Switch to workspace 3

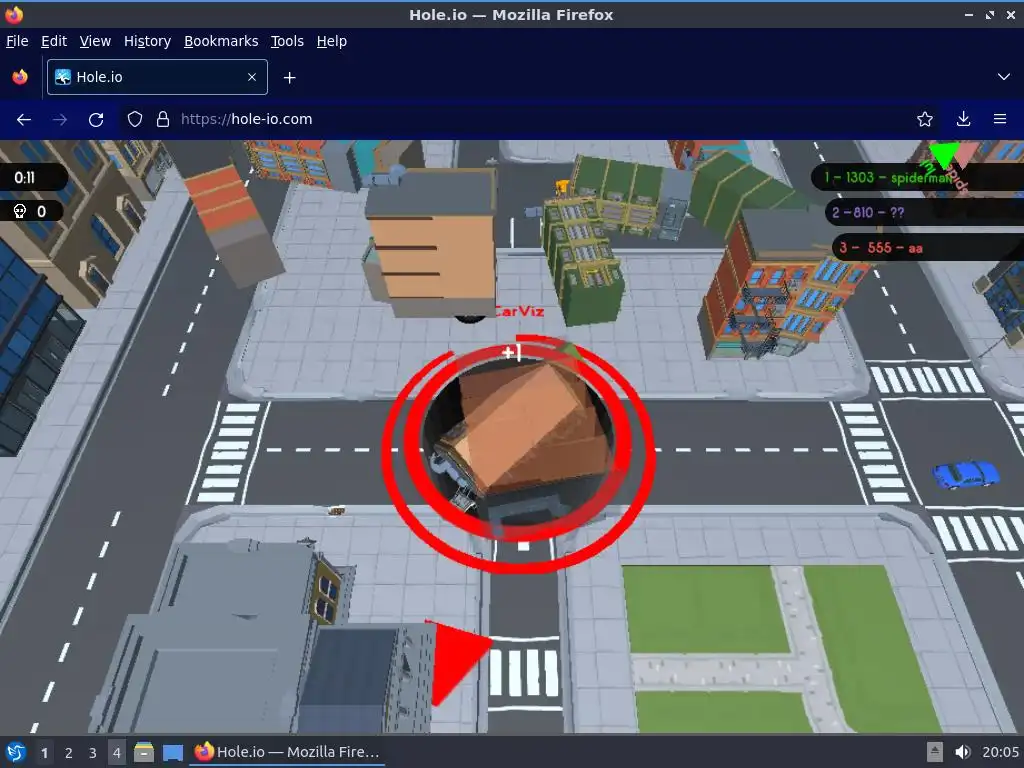93,753
